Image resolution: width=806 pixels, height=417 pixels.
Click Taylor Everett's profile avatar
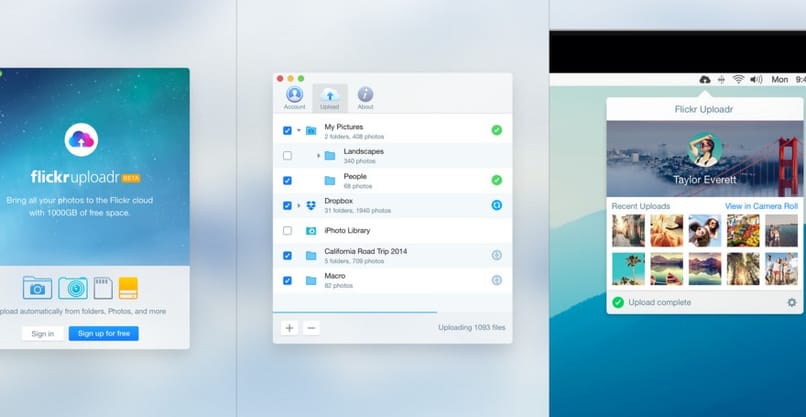click(706, 151)
